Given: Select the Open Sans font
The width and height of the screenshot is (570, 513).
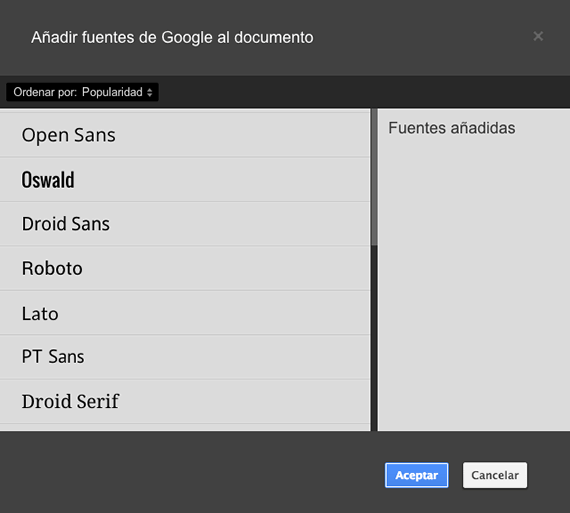Looking at the screenshot, I should tap(185, 135).
